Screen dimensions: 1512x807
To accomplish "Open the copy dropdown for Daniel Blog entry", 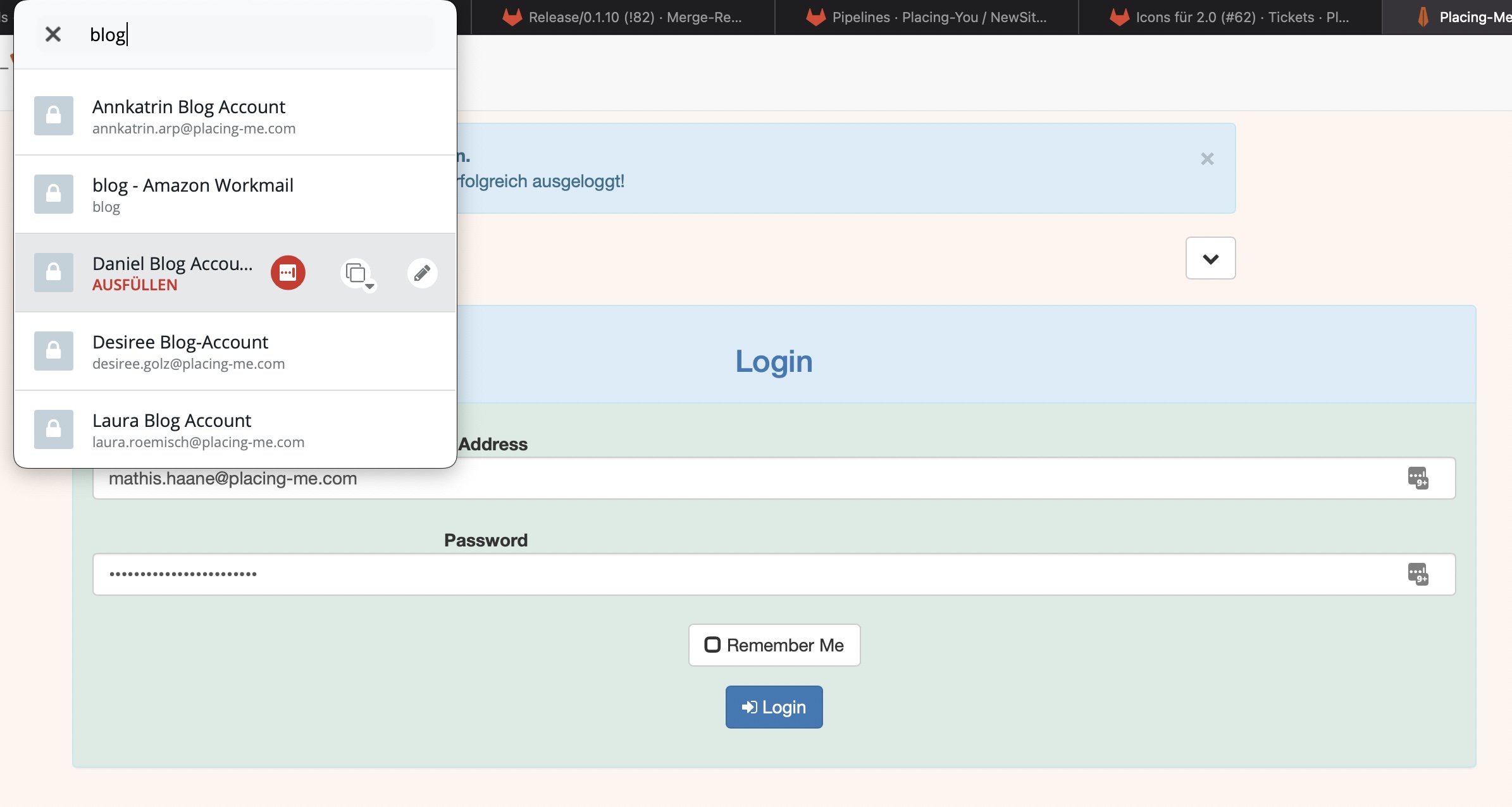I will click(357, 274).
